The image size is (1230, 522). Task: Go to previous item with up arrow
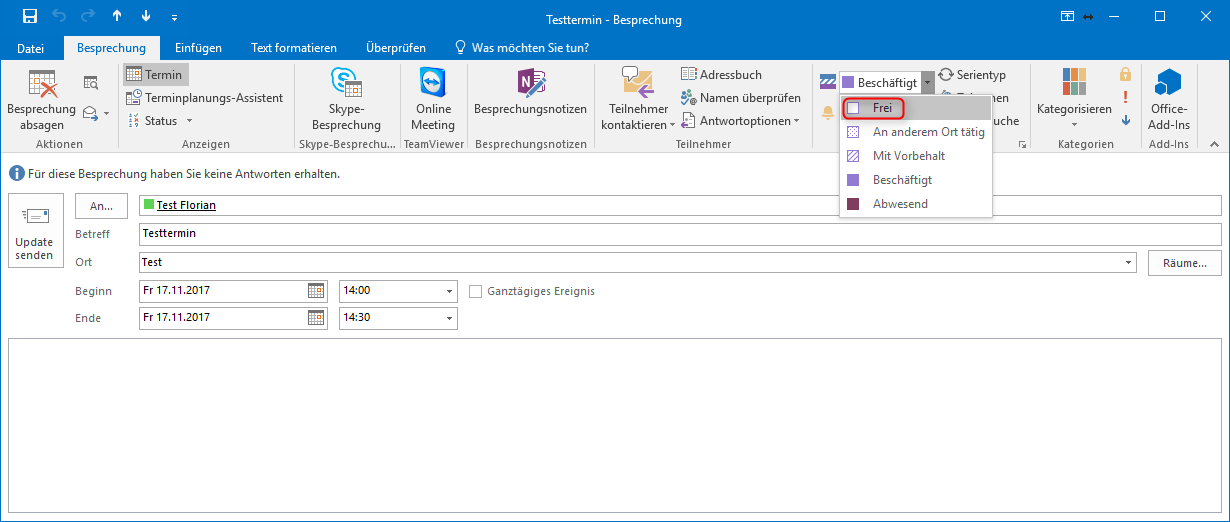click(117, 17)
